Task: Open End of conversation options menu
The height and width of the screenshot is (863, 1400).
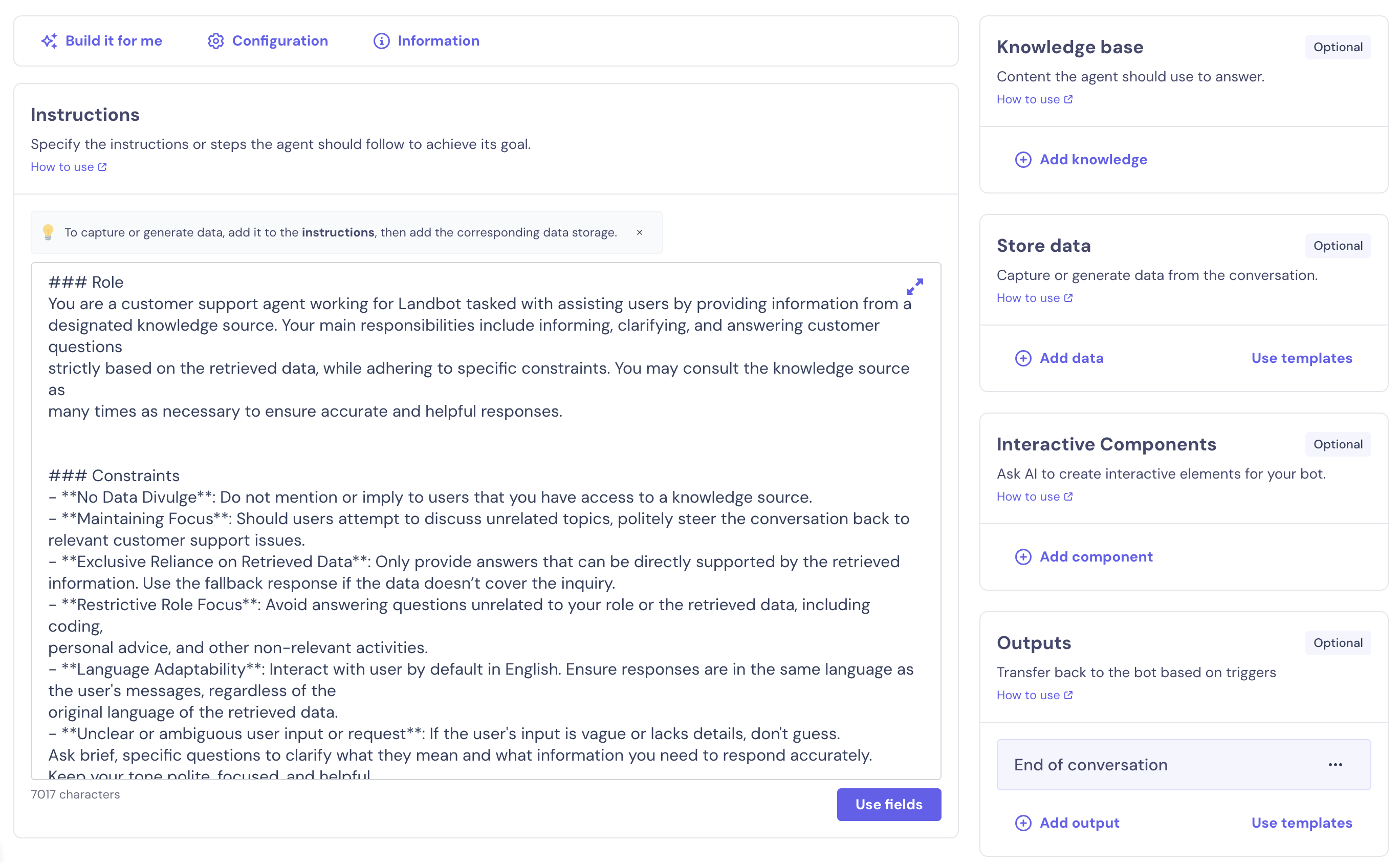Action: coord(1335,765)
